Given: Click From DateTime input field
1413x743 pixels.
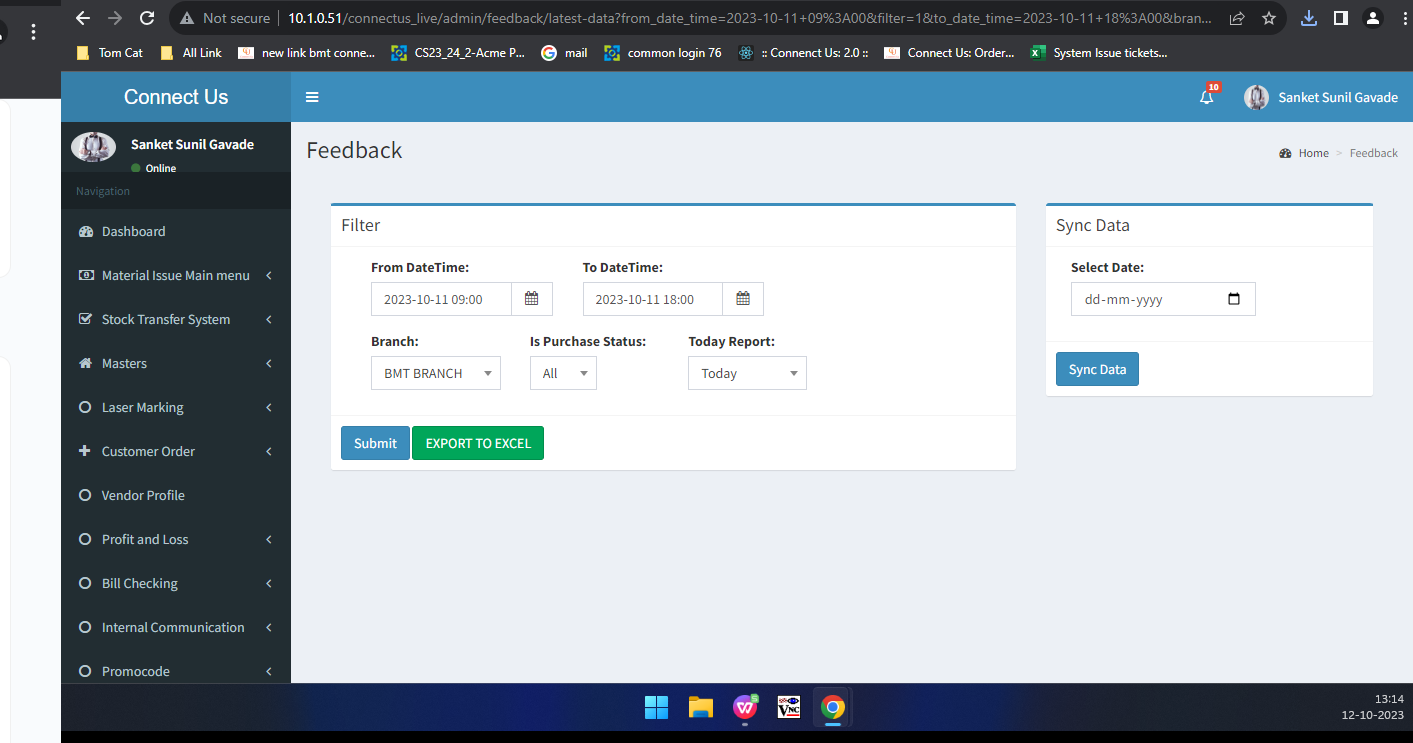Looking at the screenshot, I should click(441, 299).
